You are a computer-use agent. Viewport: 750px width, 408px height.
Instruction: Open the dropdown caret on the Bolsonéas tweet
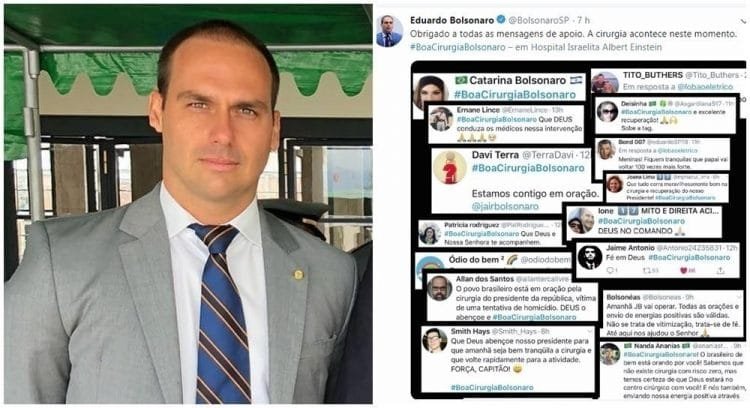[739, 297]
